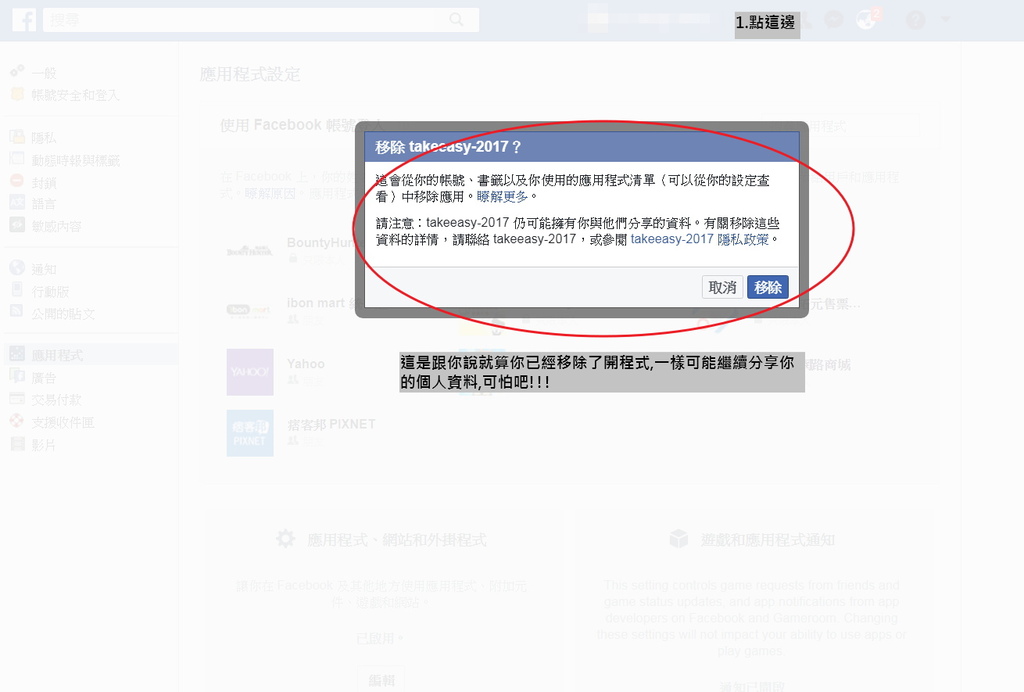This screenshot has height=692, width=1024.
Task: Click the 應用程式設定 page heading
Action: coord(250,74)
